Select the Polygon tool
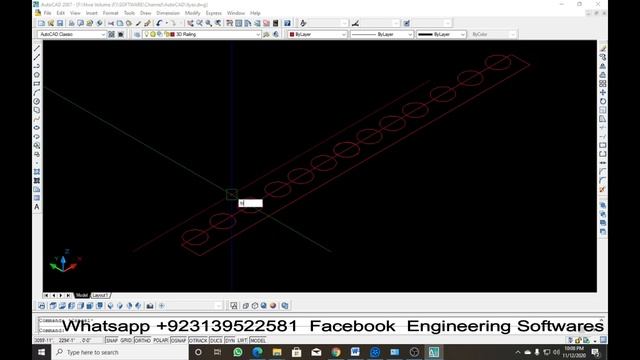Screen dimensions: 640x360 (37, 75)
